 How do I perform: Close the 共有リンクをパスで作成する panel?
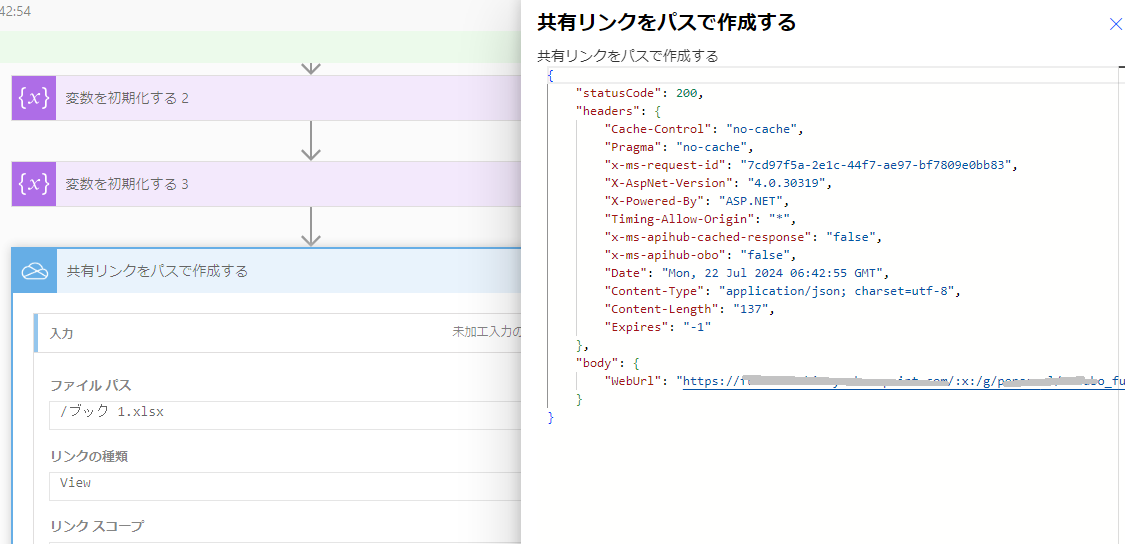click(1116, 24)
